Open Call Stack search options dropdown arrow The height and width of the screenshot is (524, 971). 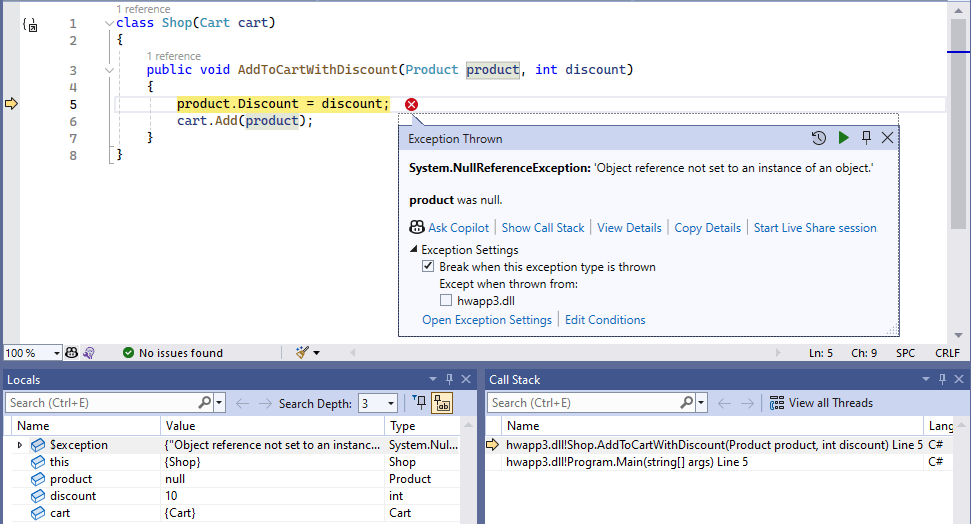click(x=701, y=403)
